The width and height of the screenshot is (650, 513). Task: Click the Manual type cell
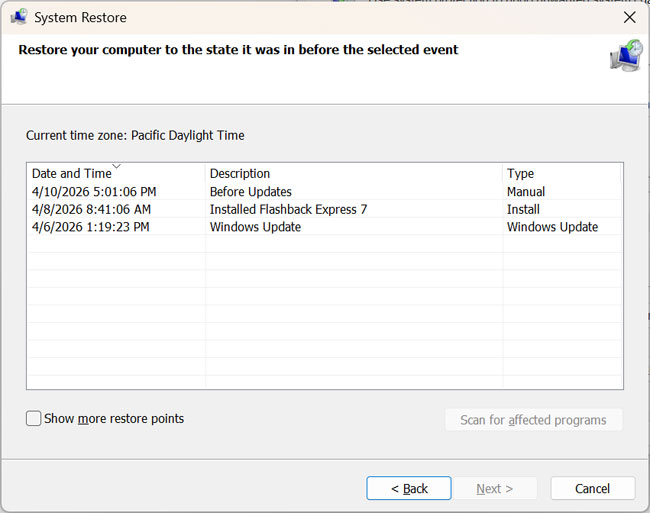[526, 191]
